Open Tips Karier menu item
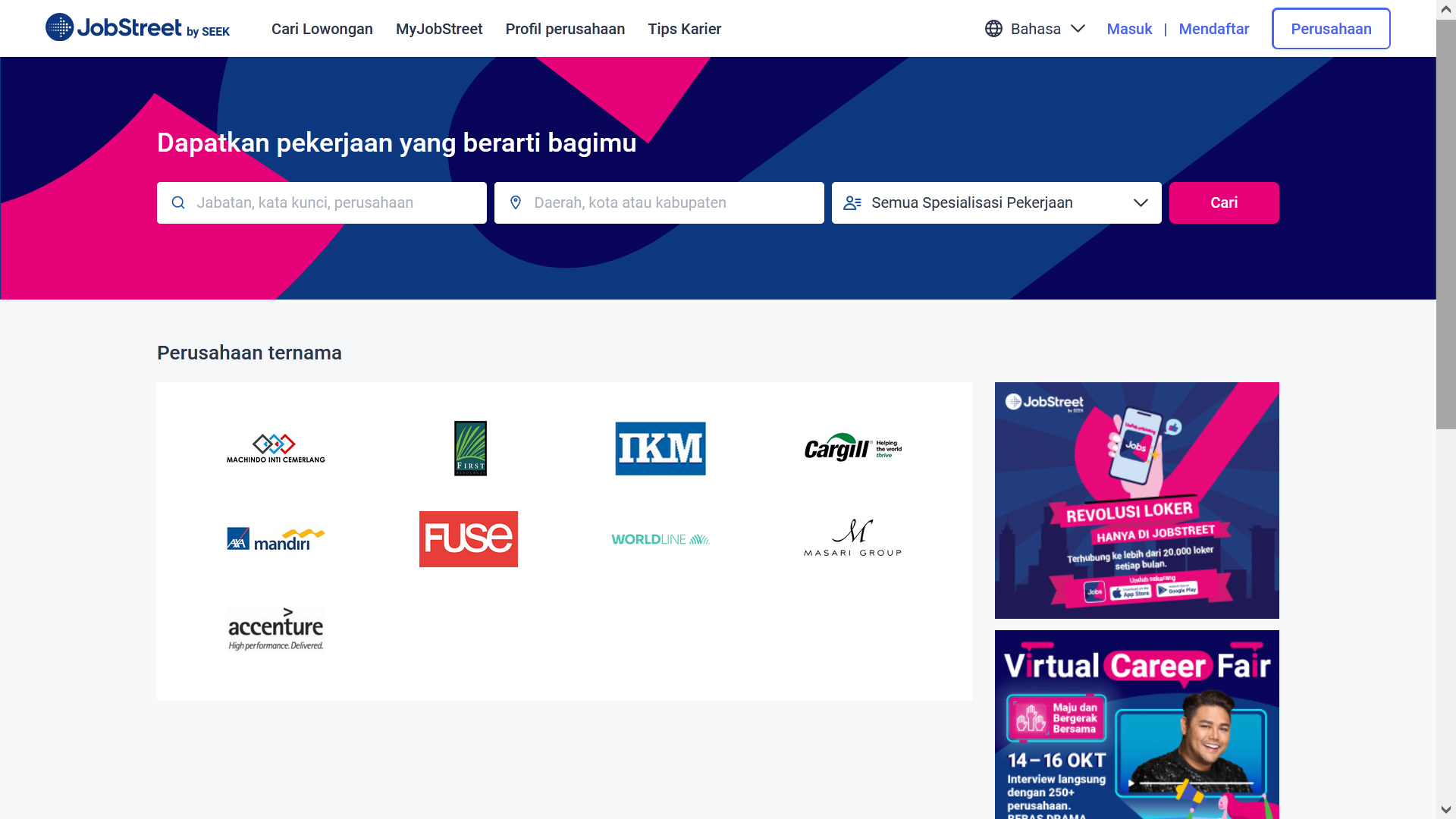This screenshot has height=819, width=1456. [x=685, y=29]
